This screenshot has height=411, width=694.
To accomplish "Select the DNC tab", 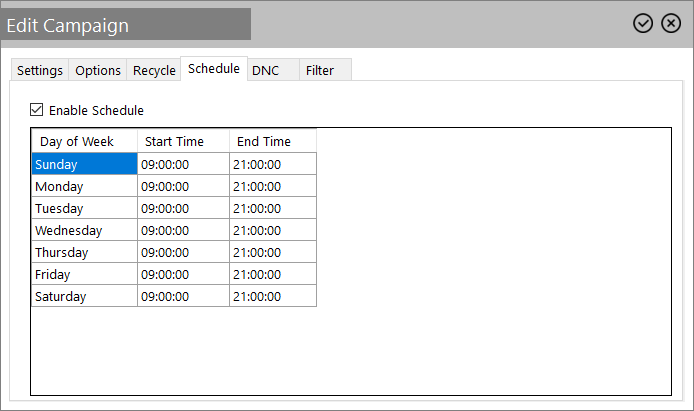I will tap(265, 70).
